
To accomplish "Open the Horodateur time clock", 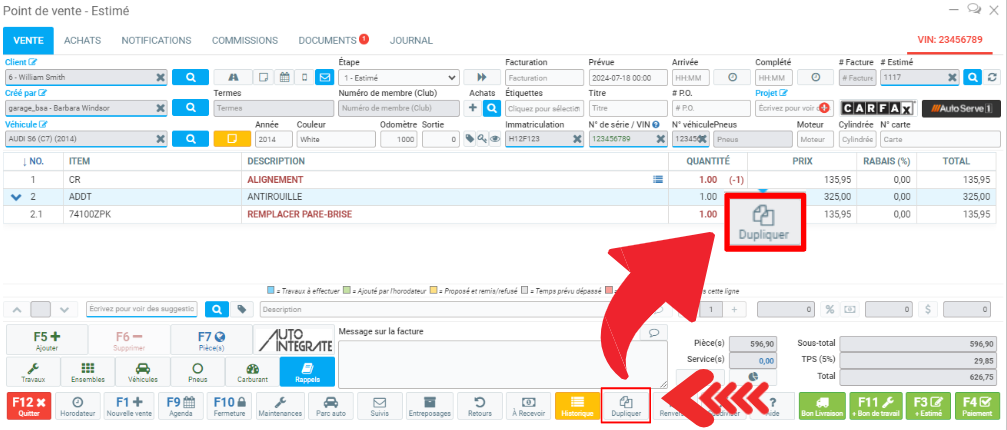I will pyautogui.click(x=77, y=406).
